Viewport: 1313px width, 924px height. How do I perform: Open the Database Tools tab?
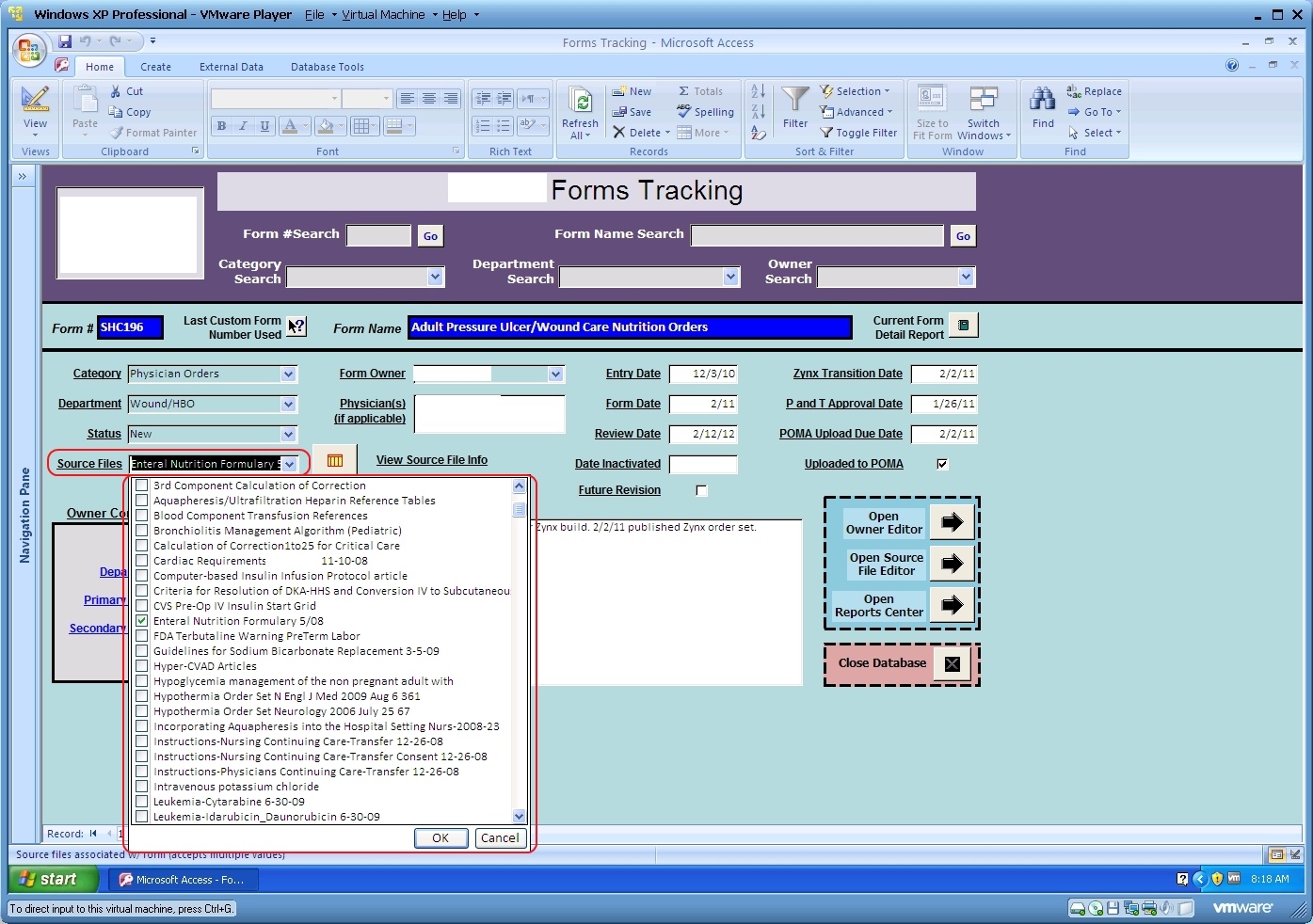(327, 67)
